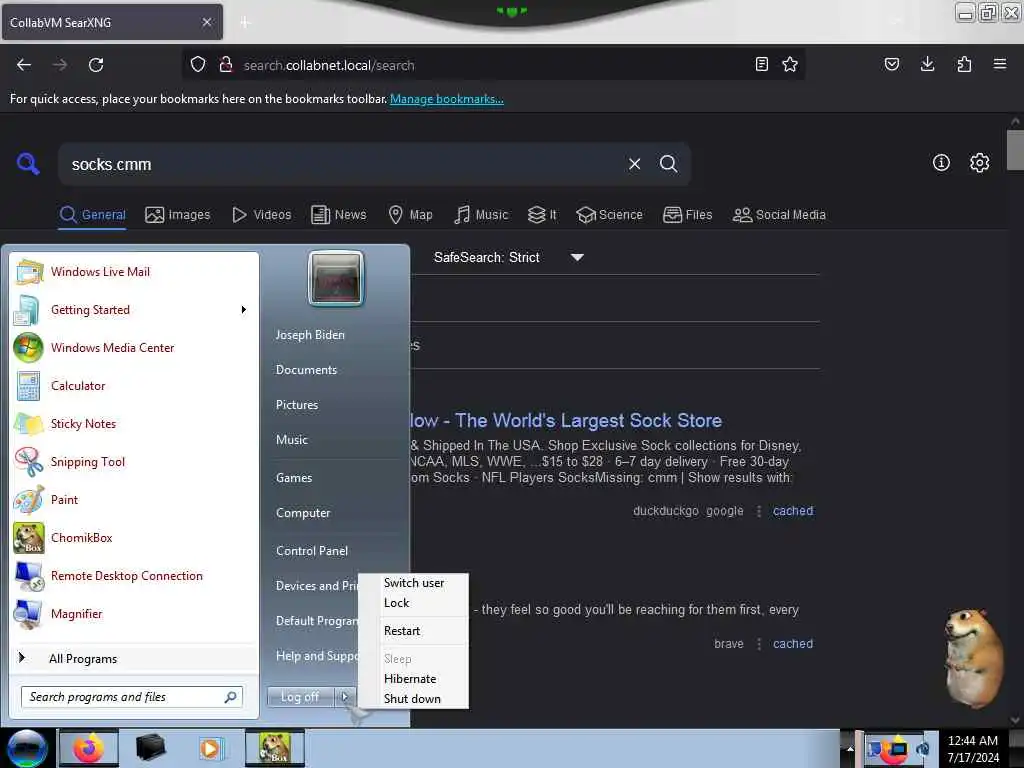Switch to the Videos search tab
The width and height of the screenshot is (1024, 768).
click(x=261, y=215)
